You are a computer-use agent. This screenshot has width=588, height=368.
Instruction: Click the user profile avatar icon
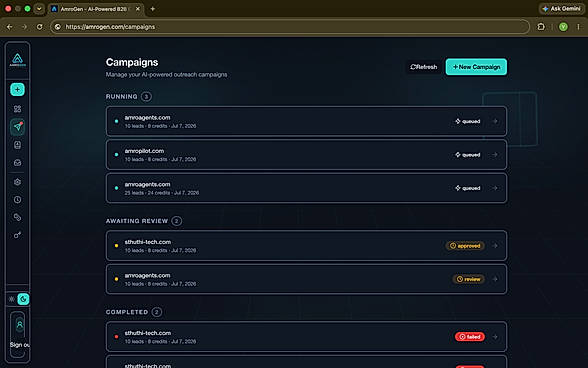point(20,325)
